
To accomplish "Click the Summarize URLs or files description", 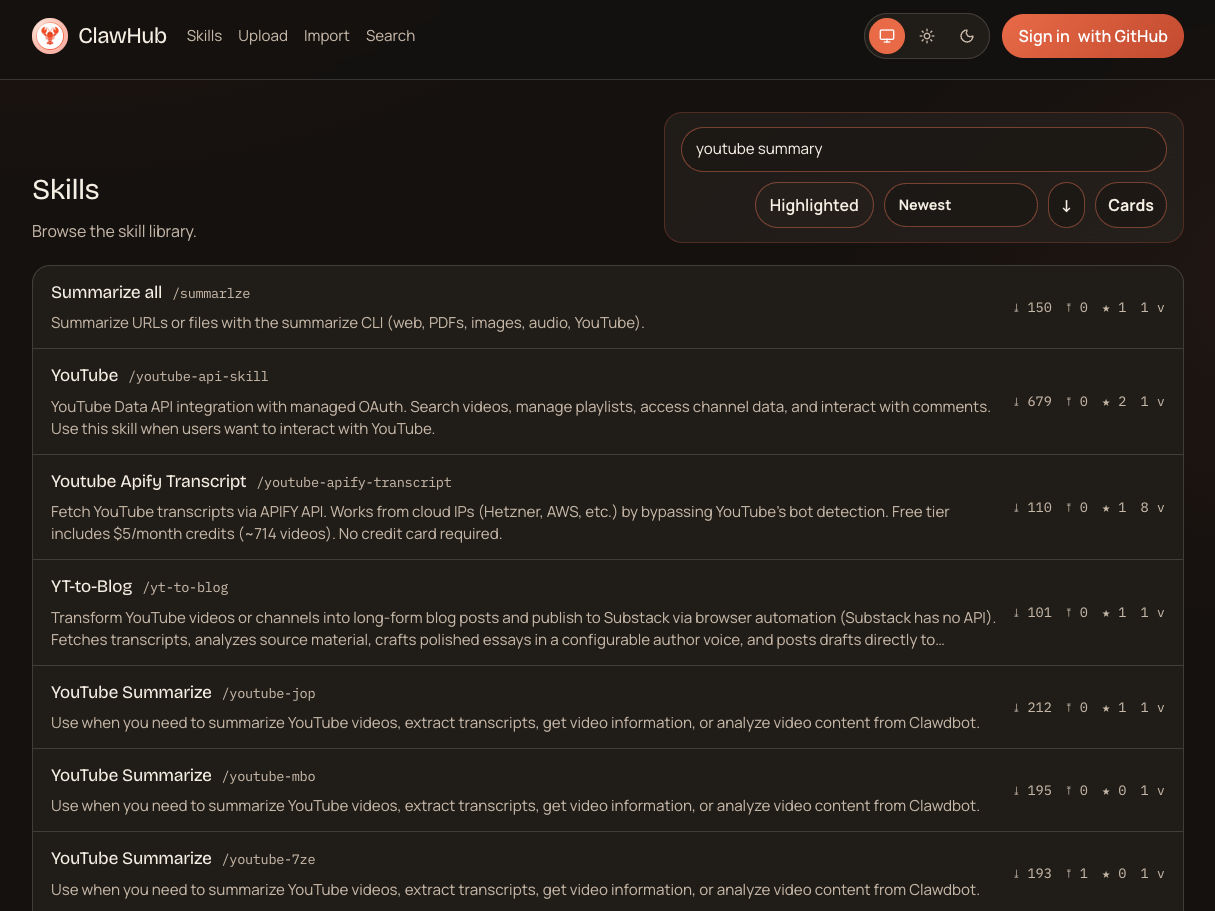I will tap(348, 323).
